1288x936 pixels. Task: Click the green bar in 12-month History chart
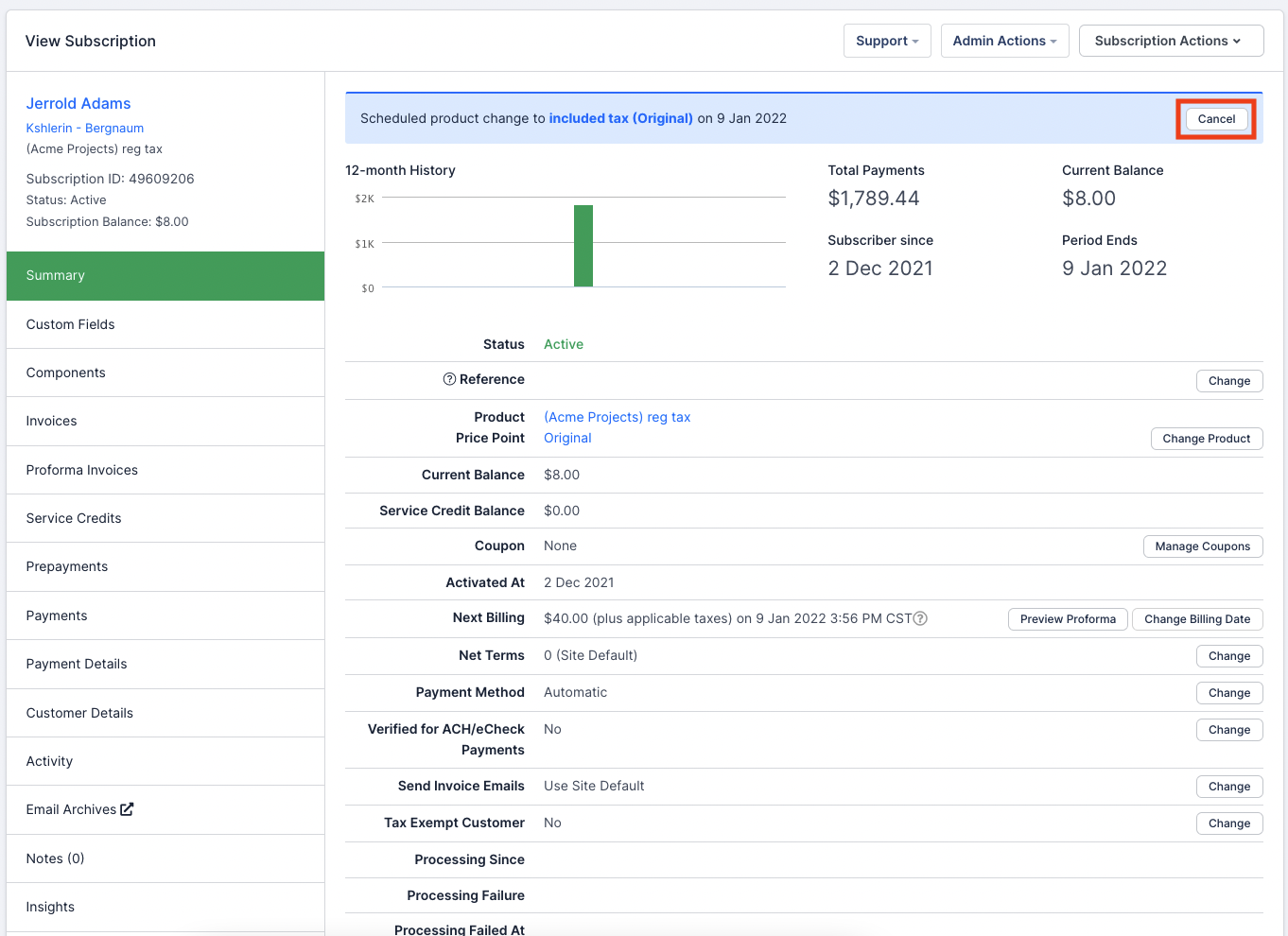click(583, 246)
